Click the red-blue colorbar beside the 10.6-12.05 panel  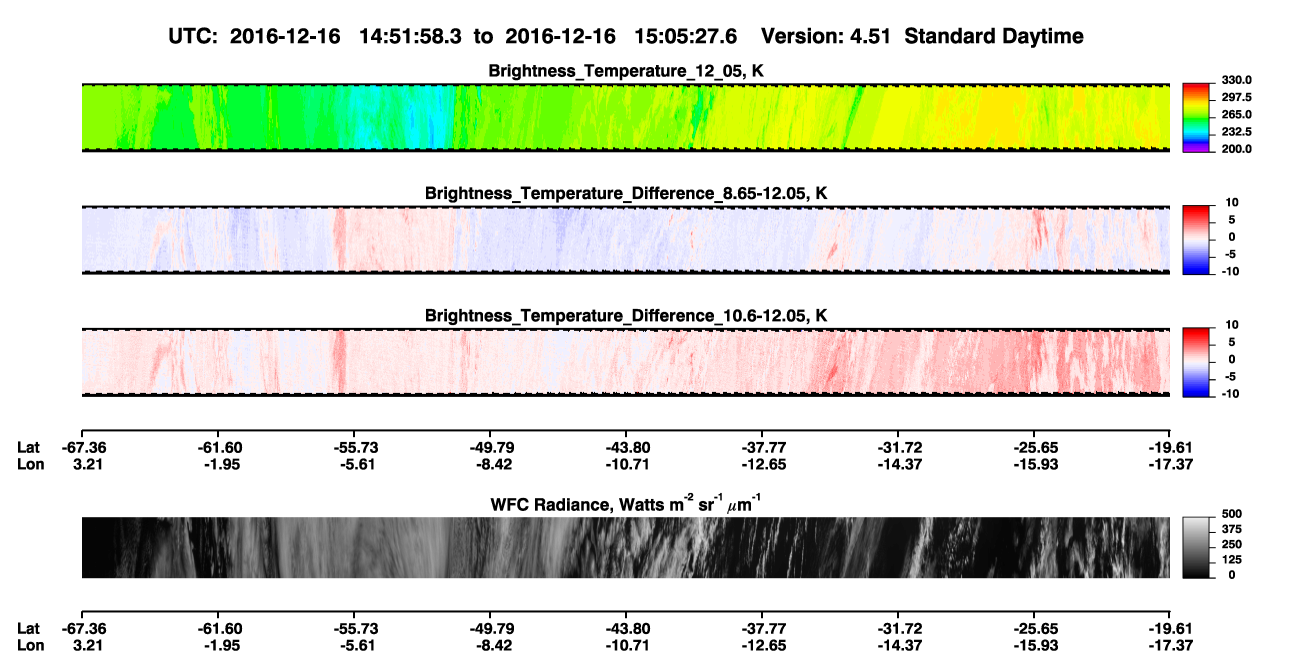click(x=1195, y=362)
